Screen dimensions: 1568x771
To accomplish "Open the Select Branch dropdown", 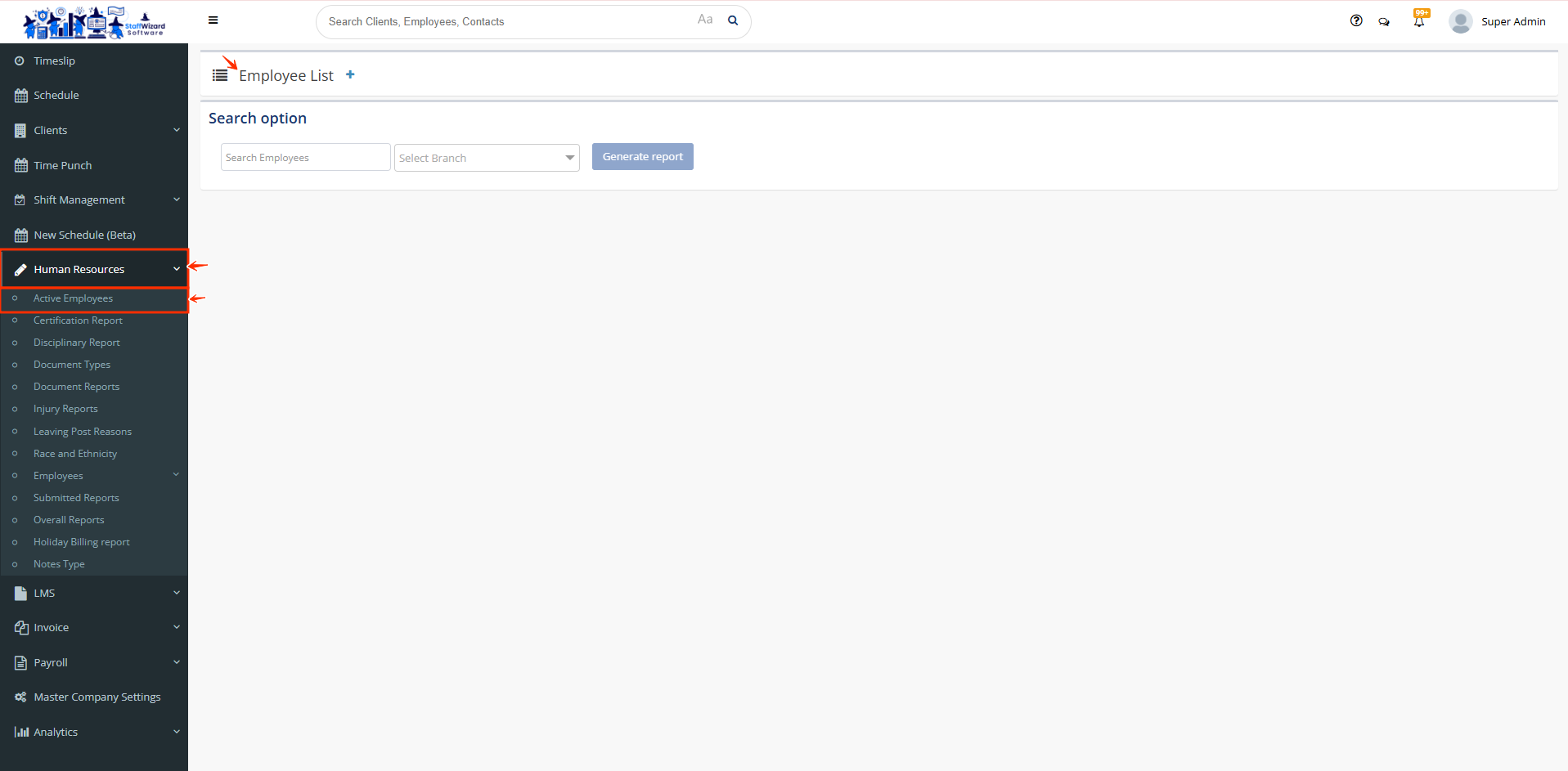I will [487, 158].
